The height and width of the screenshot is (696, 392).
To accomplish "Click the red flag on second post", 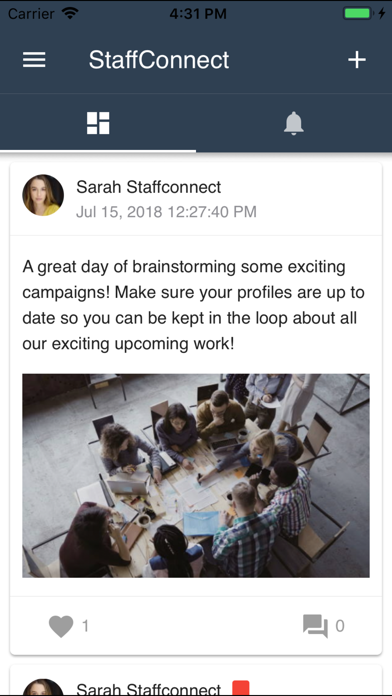I will [241, 688].
